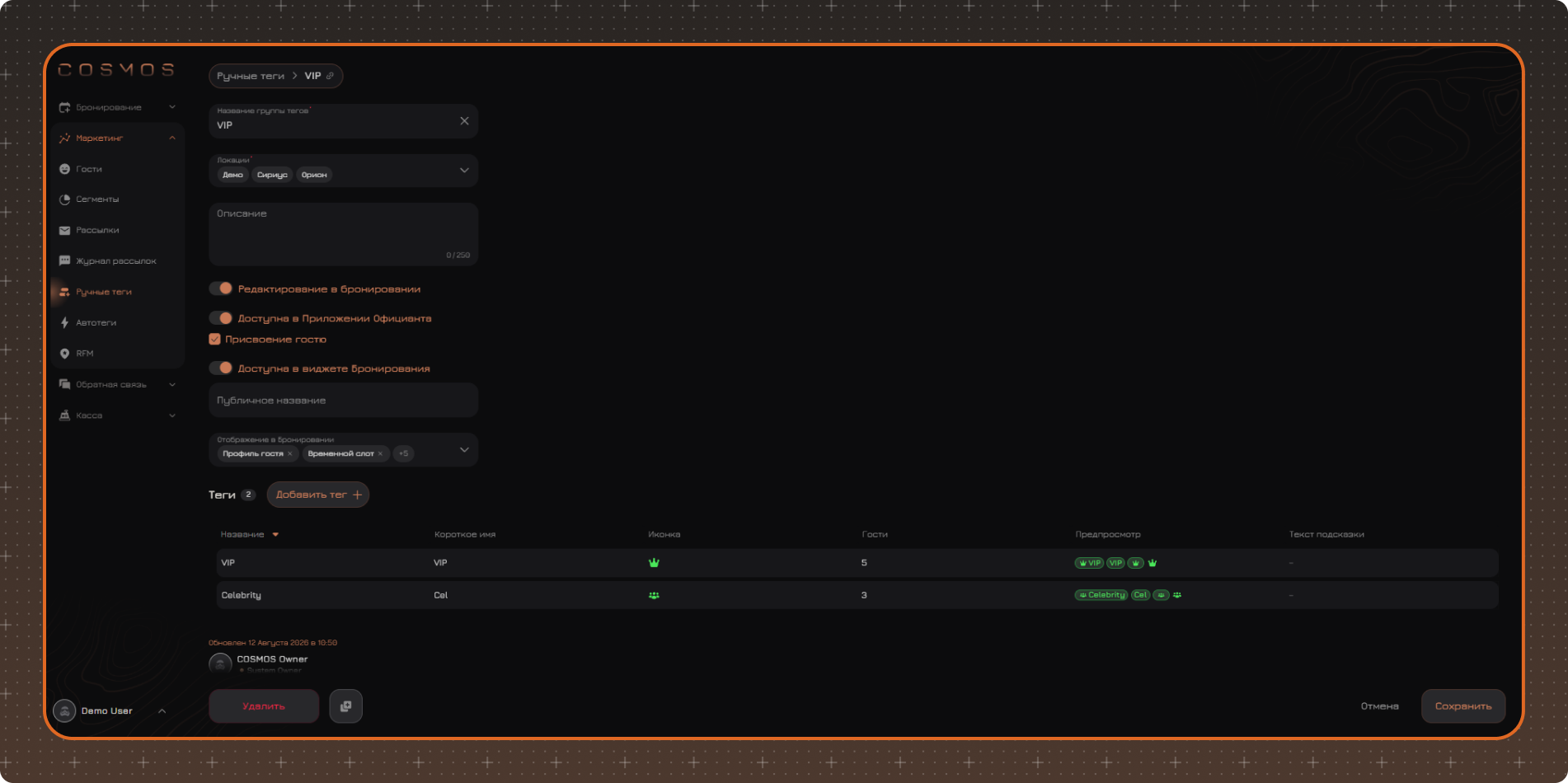1568x783 pixels.
Task: Click the Предпросмотр column header
Action: point(1108,535)
